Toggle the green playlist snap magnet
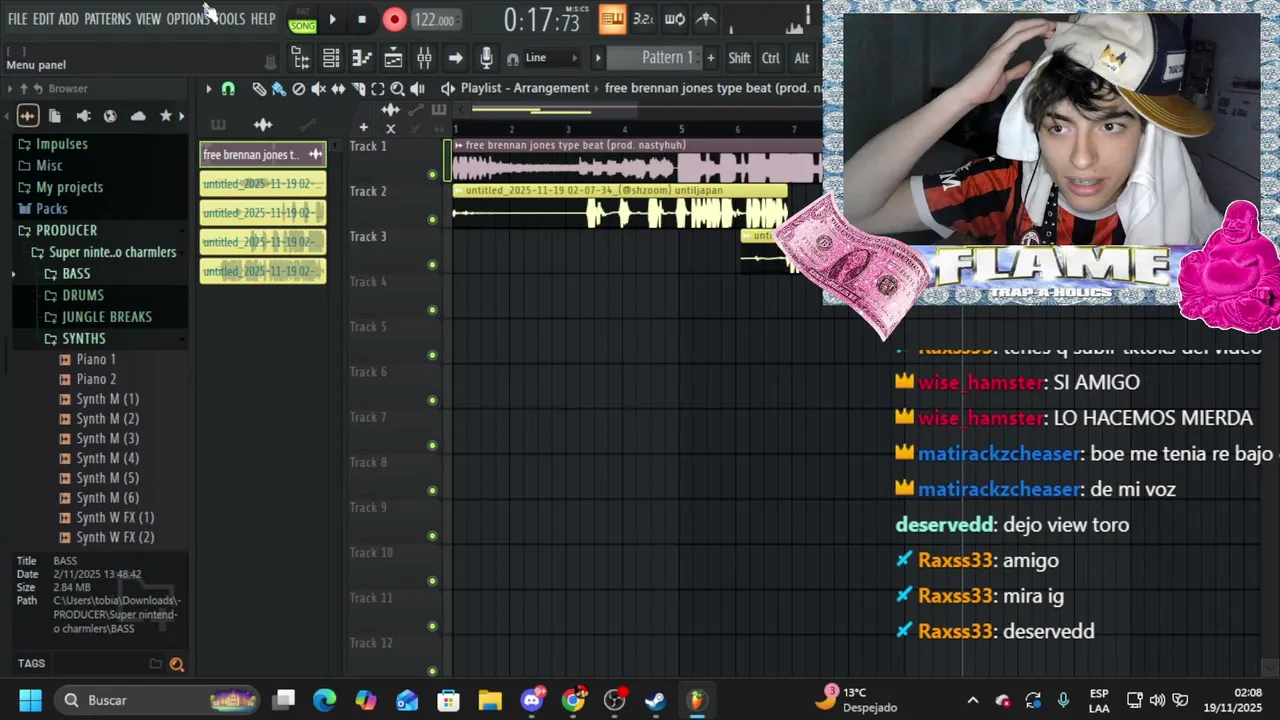Screen dimensions: 1280x720 click(x=228, y=89)
